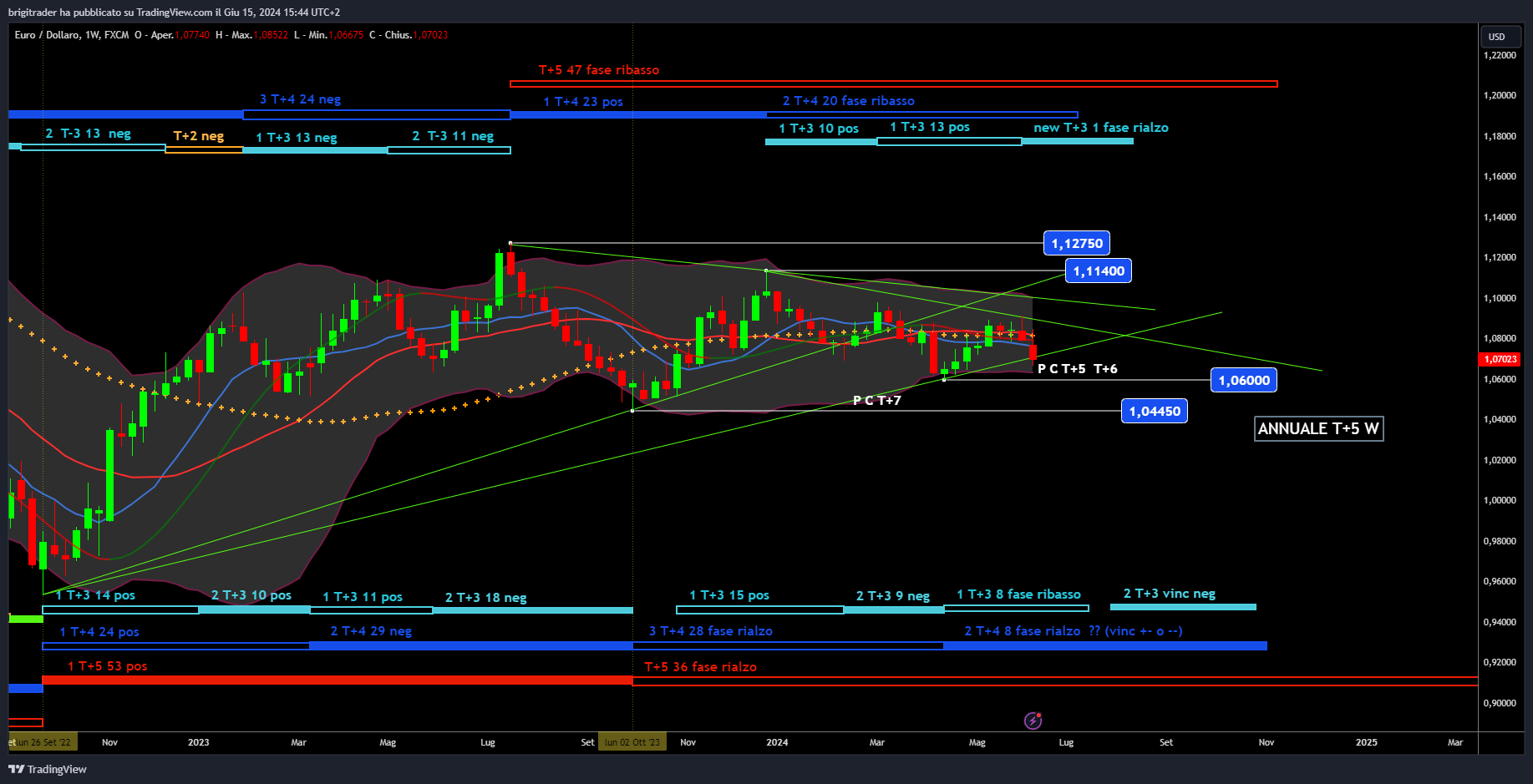Select the 1,11400 price label
Image resolution: width=1533 pixels, height=784 pixels.
click(1099, 271)
